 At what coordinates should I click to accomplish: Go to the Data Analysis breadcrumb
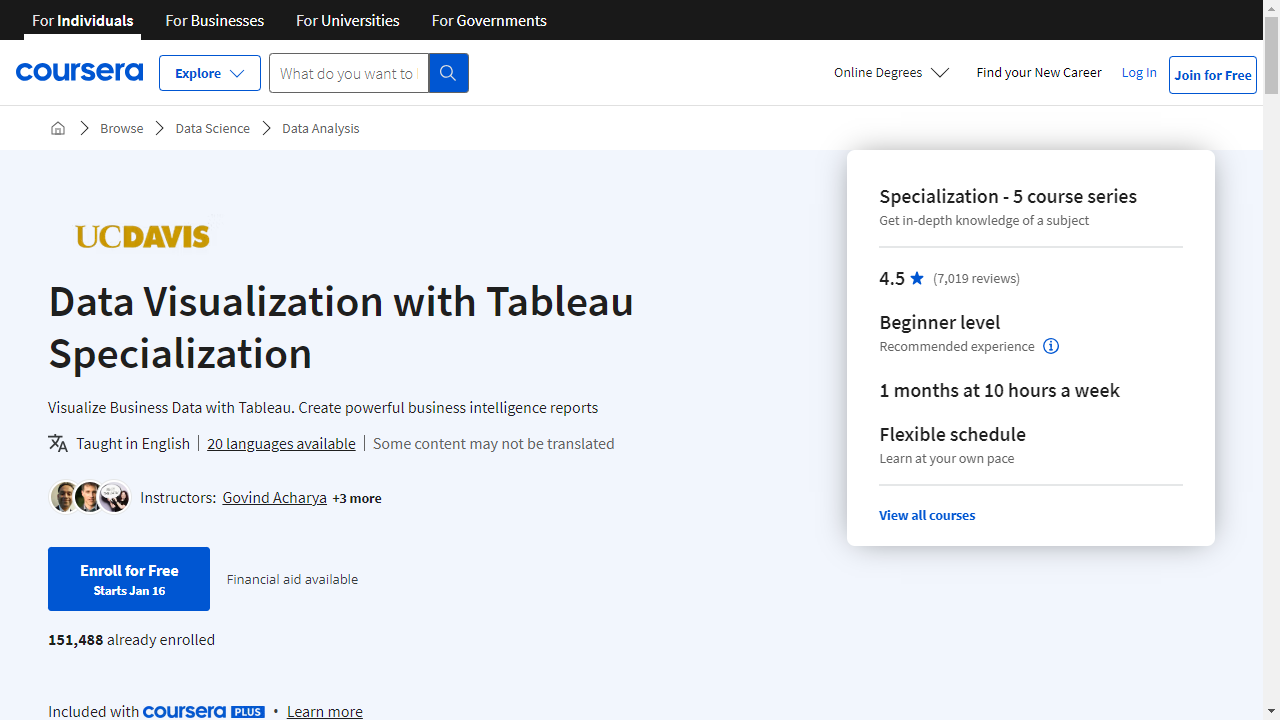coord(321,128)
